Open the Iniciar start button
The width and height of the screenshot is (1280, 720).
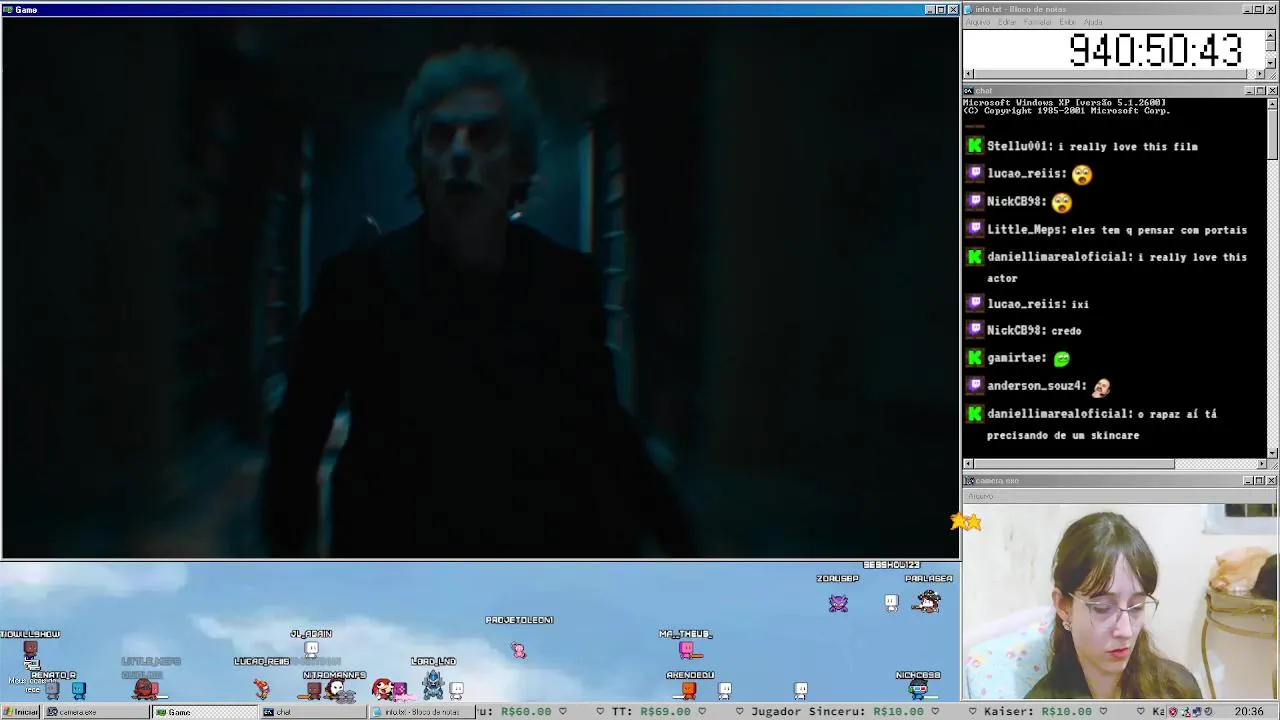tap(20, 712)
